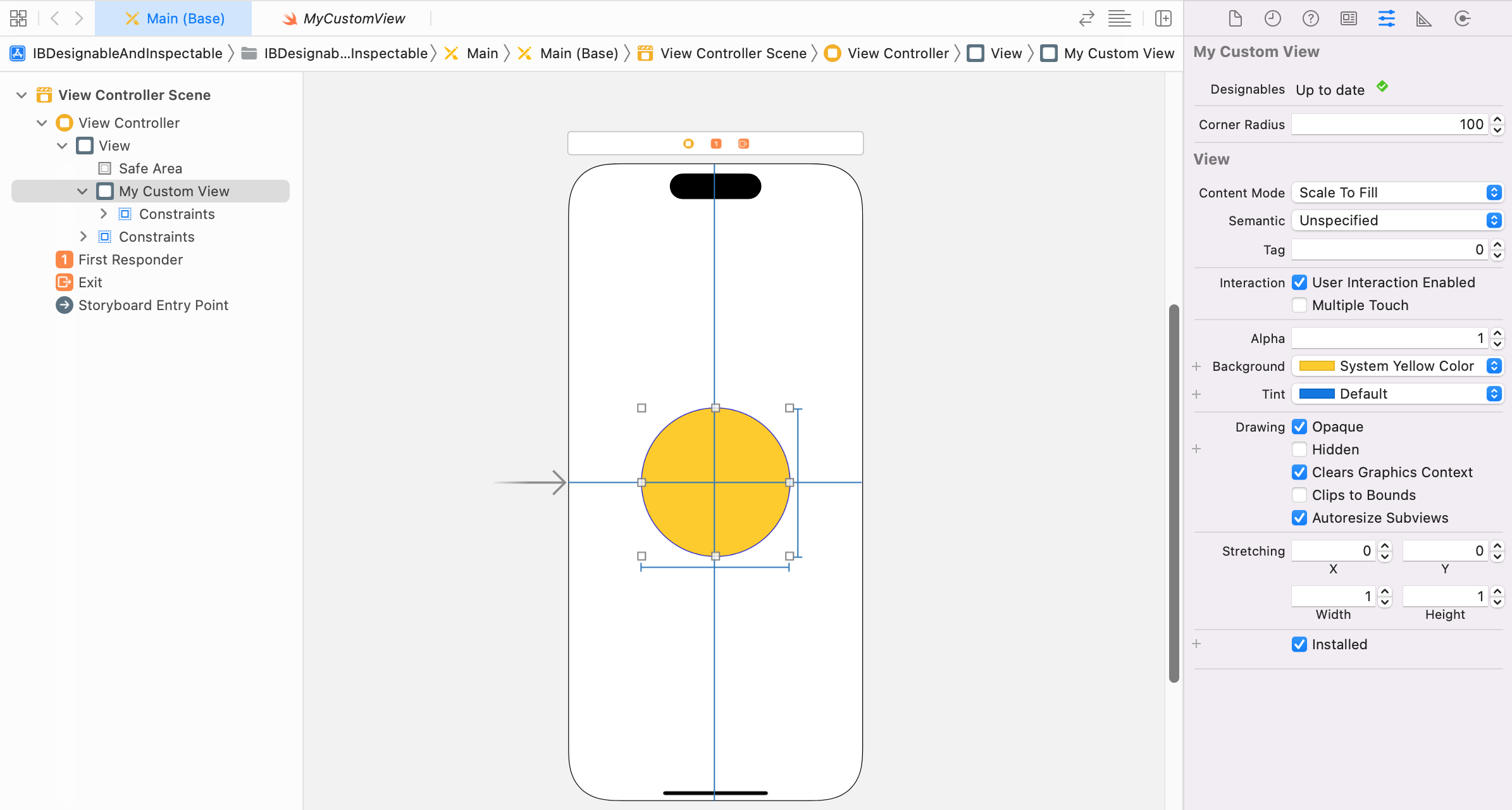
Task: Enable the Multiple Touch checkbox
Action: click(1299, 305)
